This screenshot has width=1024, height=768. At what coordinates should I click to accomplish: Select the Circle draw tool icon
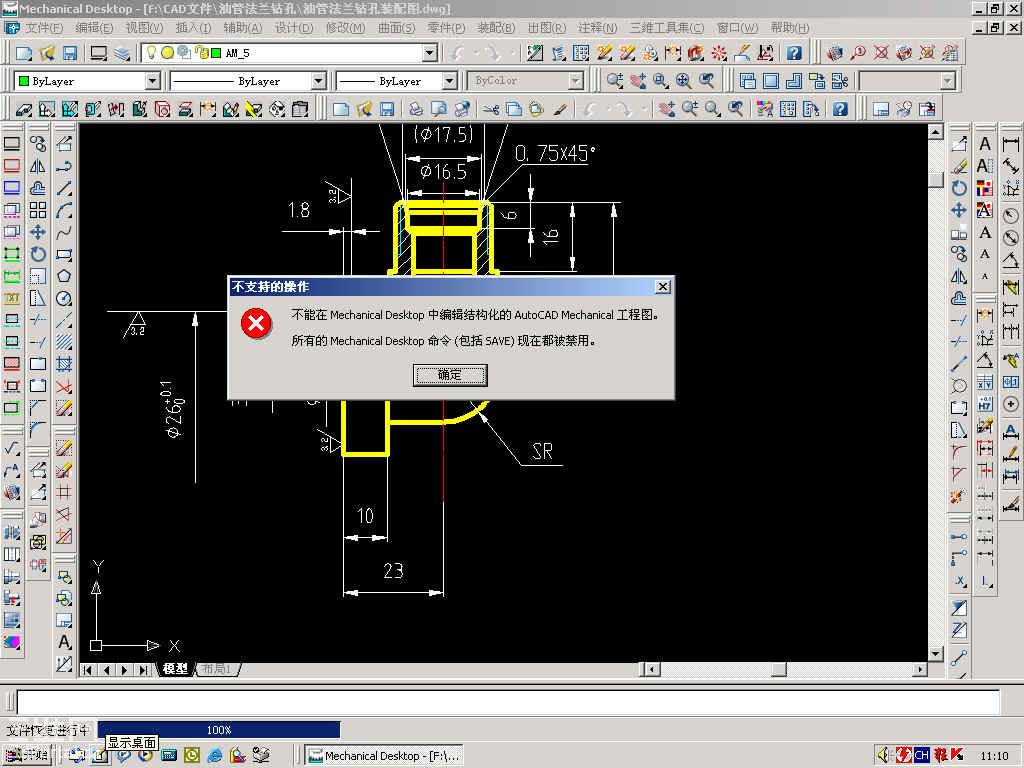pos(64,298)
